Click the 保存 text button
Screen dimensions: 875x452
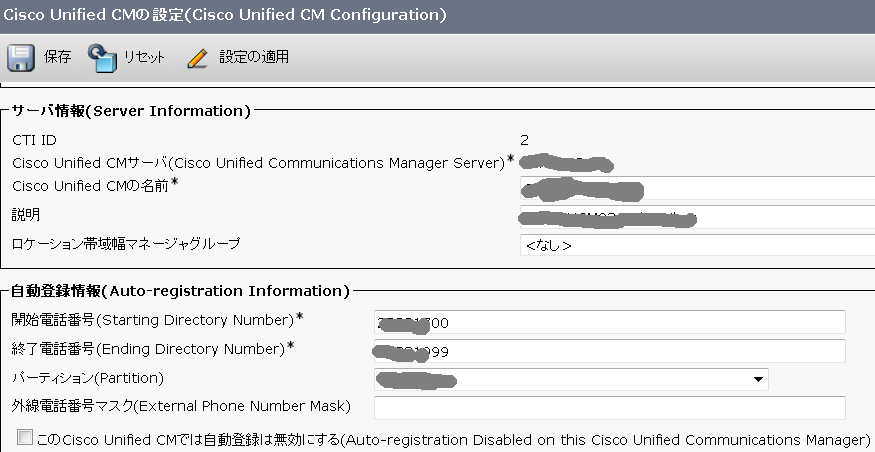58,57
